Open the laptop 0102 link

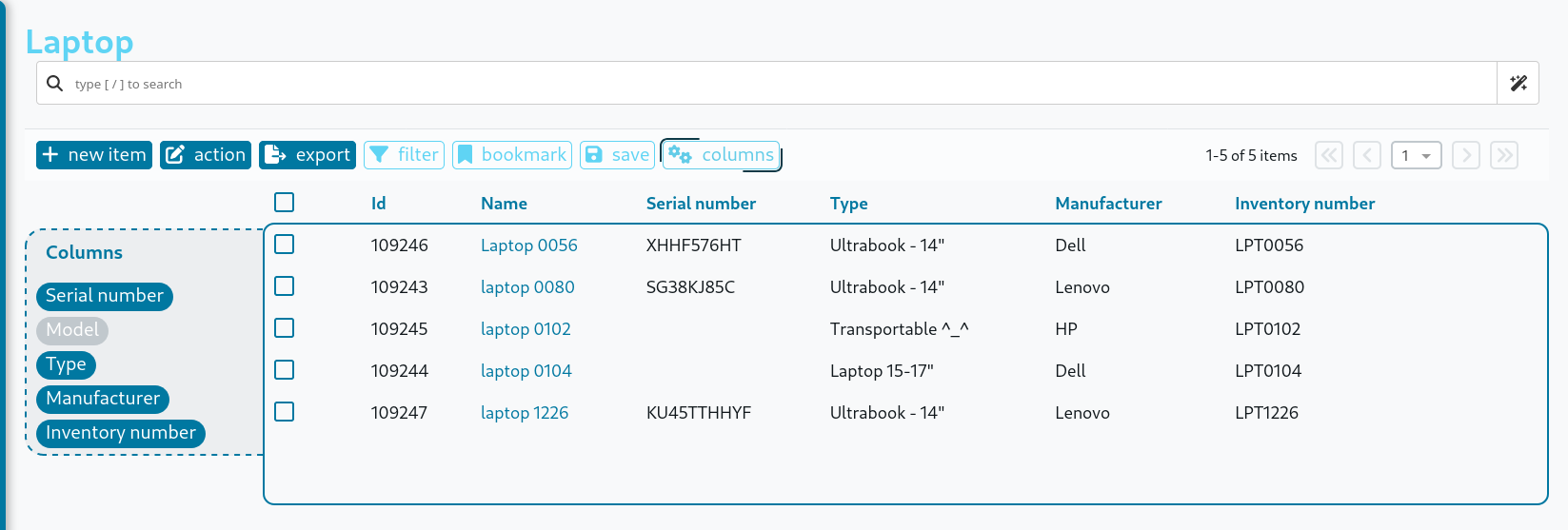pos(526,329)
